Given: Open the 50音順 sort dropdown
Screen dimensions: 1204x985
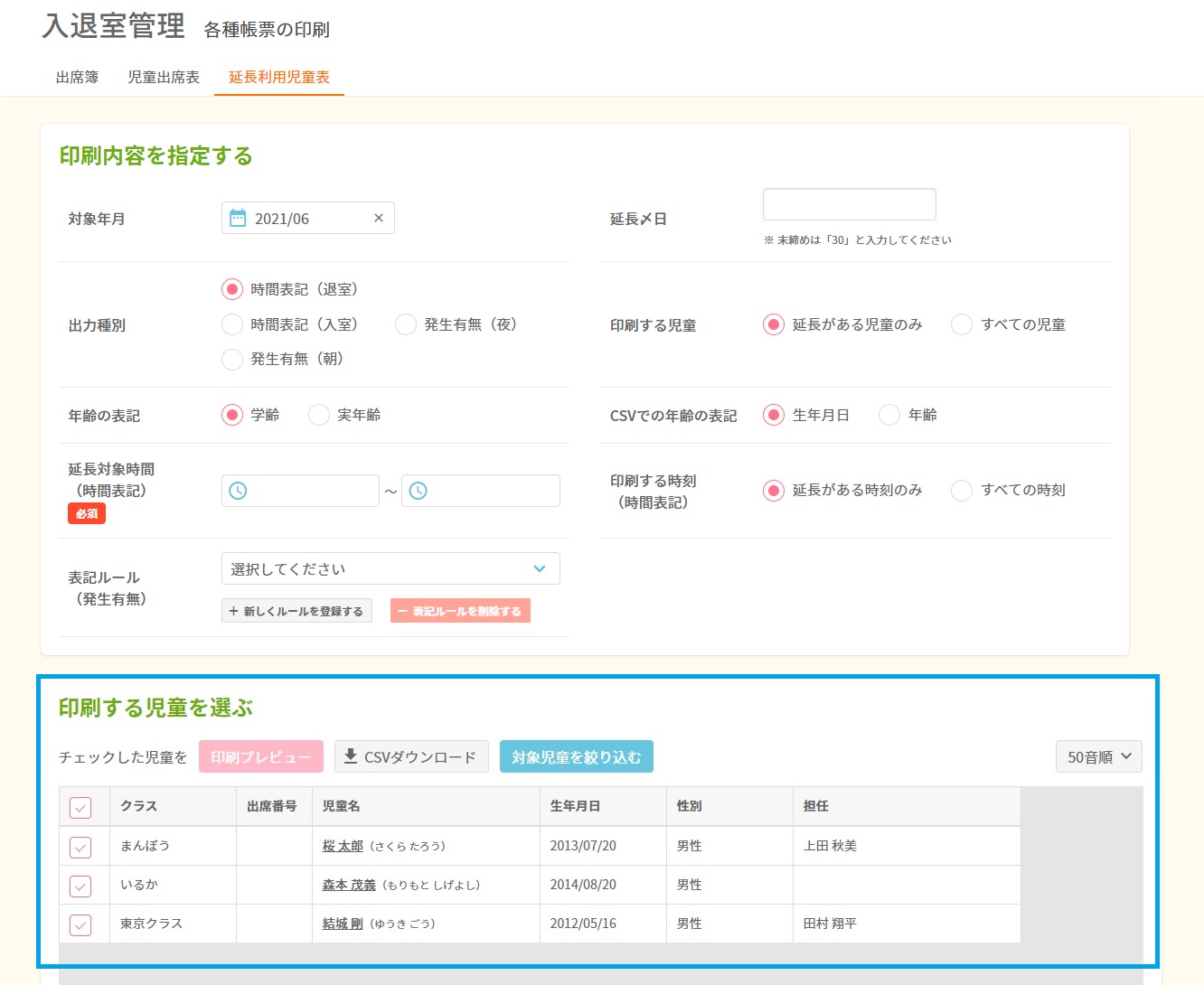Looking at the screenshot, I should tap(1099, 757).
